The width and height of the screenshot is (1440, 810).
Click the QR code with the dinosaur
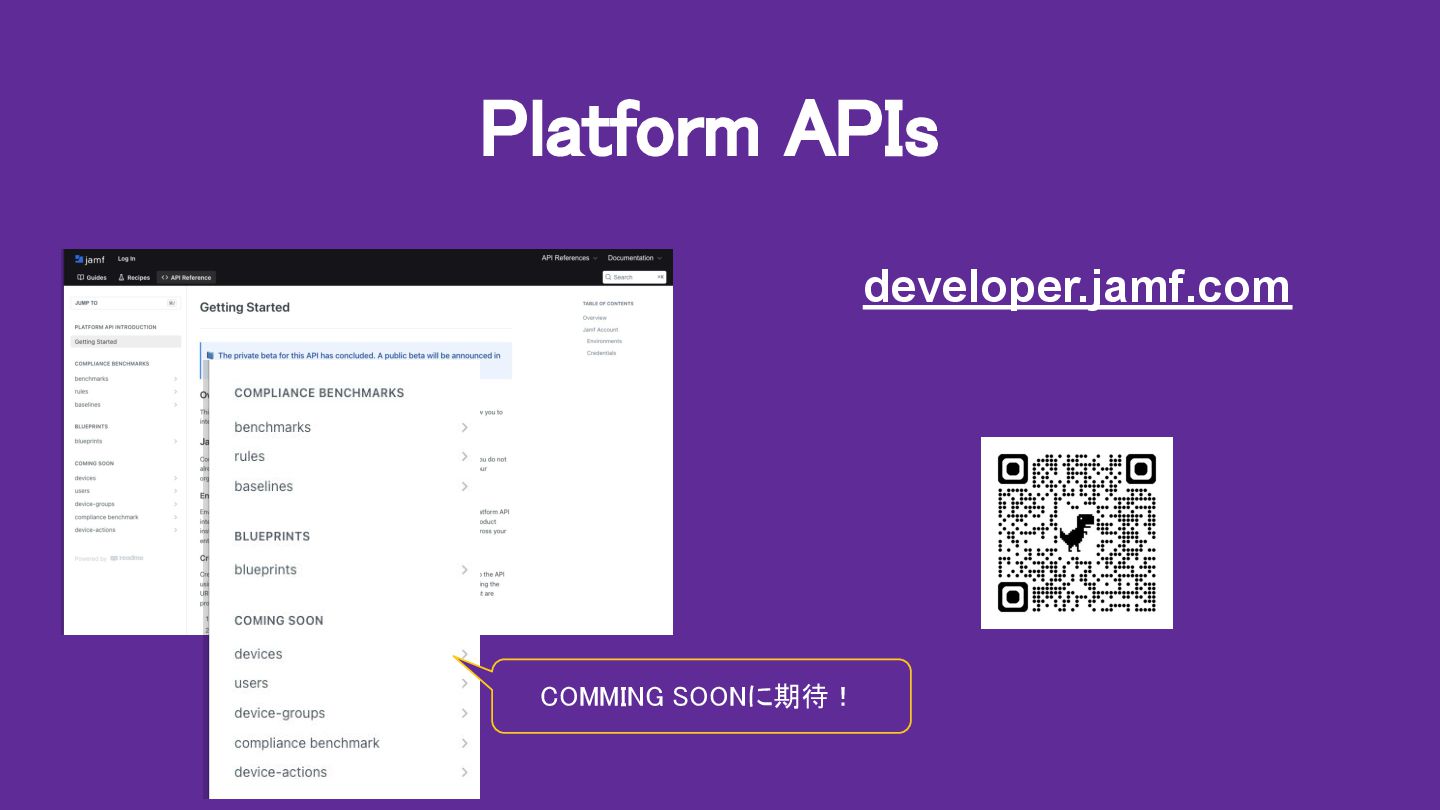tap(1077, 533)
